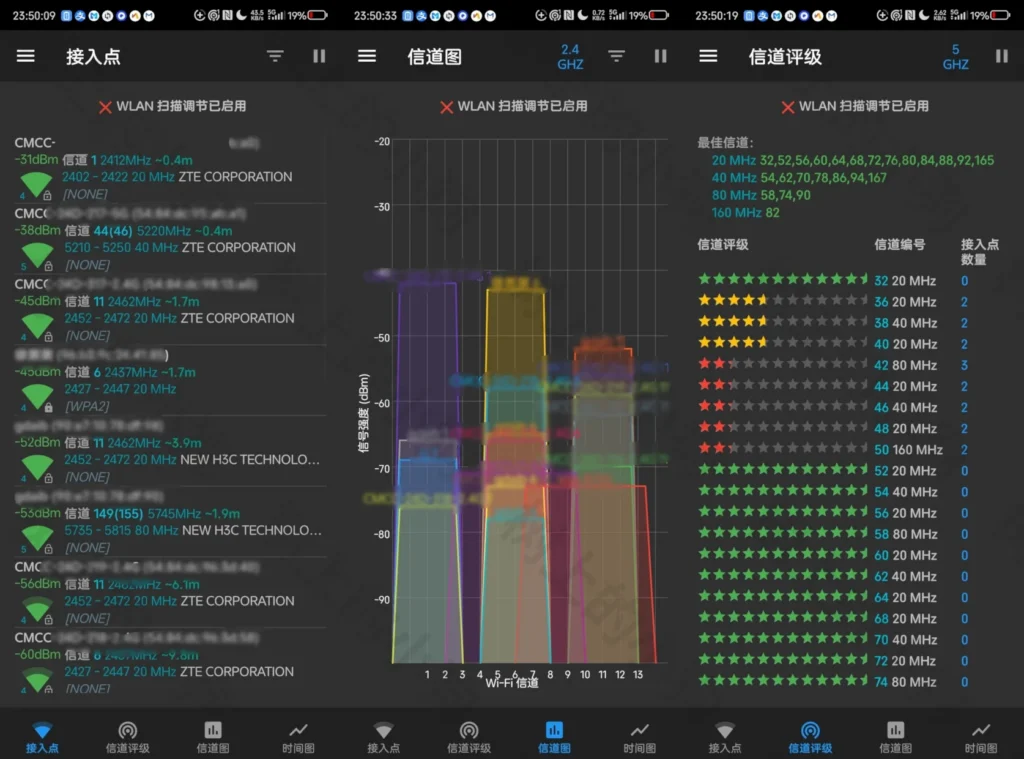Image resolution: width=1024 pixels, height=759 pixels.
Task: Switch the 信道图 band using the 2.4 GHZ selector
Action: click(x=570, y=56)
